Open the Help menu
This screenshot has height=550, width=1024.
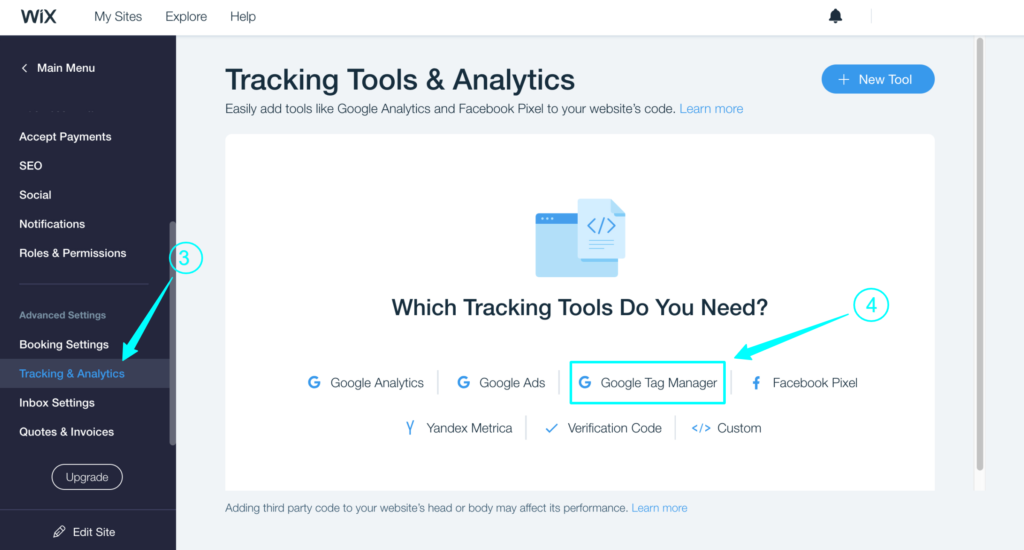pyautogui.click(x=243, y=16)
